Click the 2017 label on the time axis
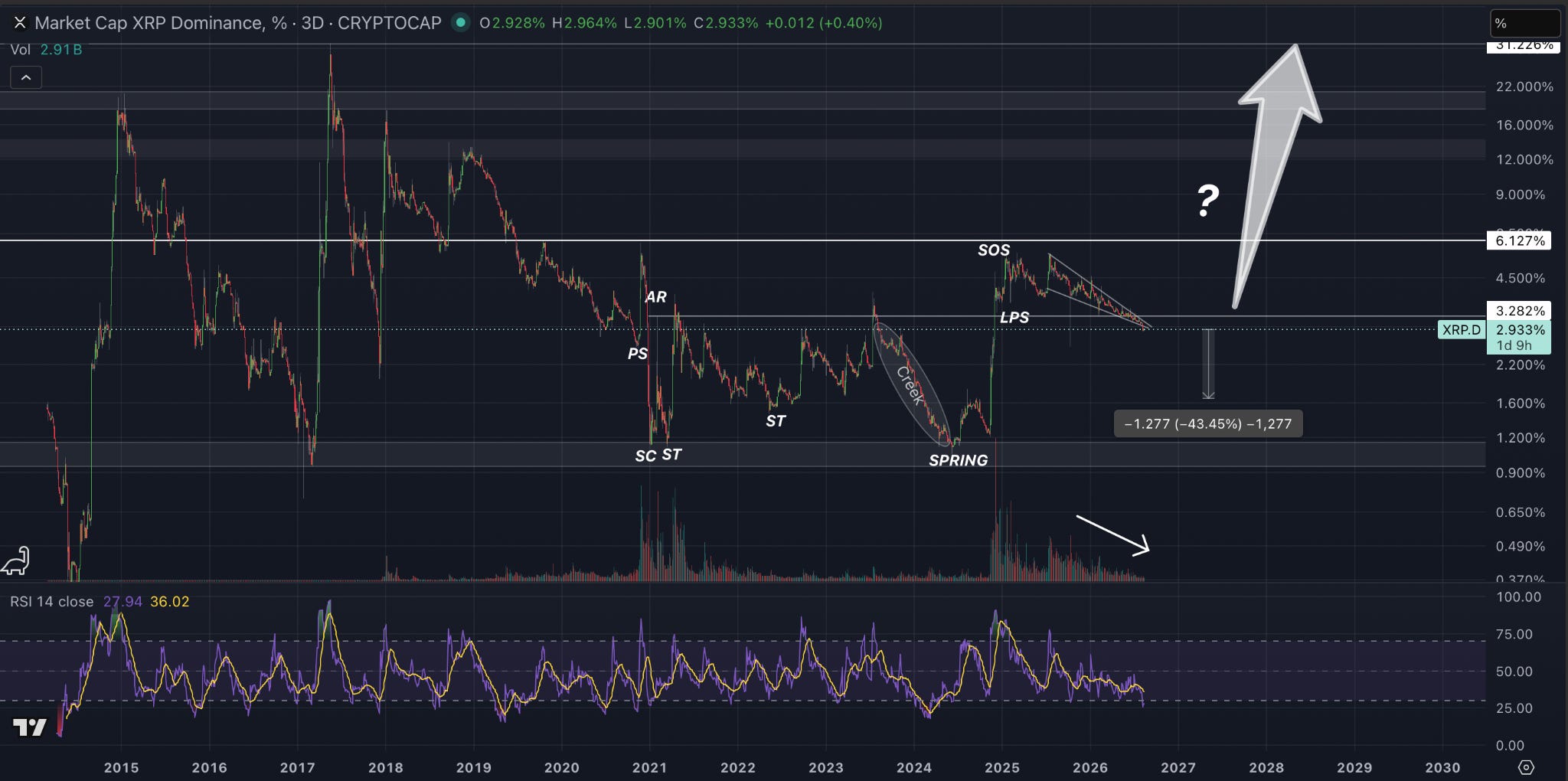 297,768
